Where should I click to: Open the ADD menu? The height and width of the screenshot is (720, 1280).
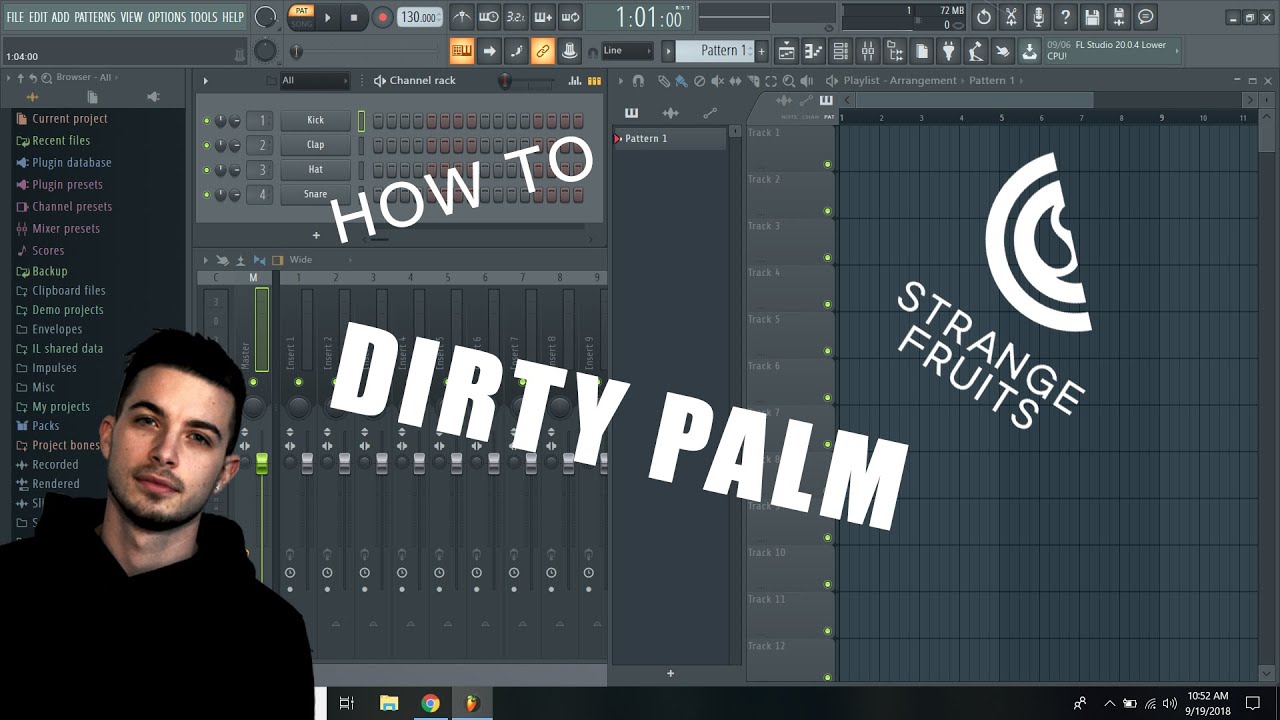[61, 17]
